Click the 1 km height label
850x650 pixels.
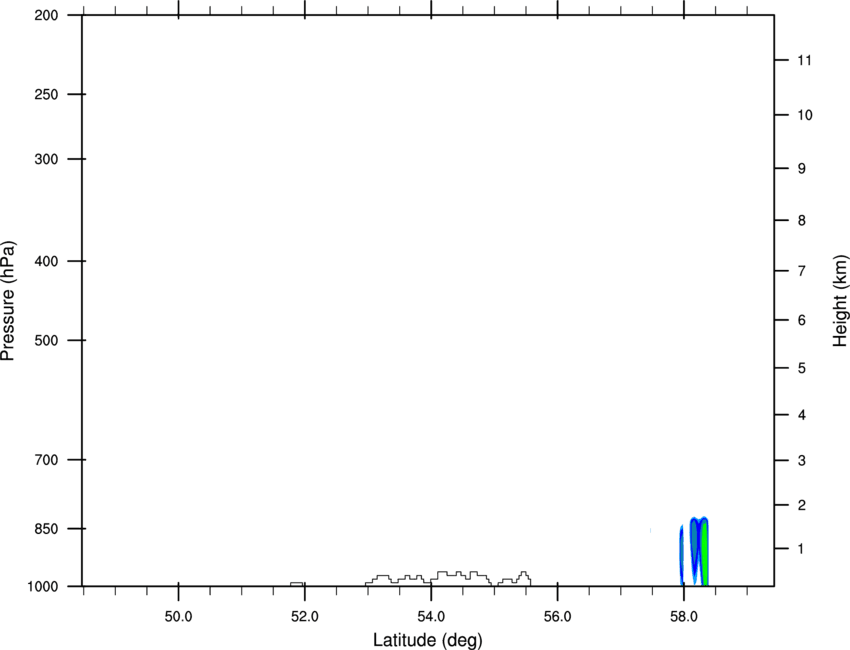[802, 549]
